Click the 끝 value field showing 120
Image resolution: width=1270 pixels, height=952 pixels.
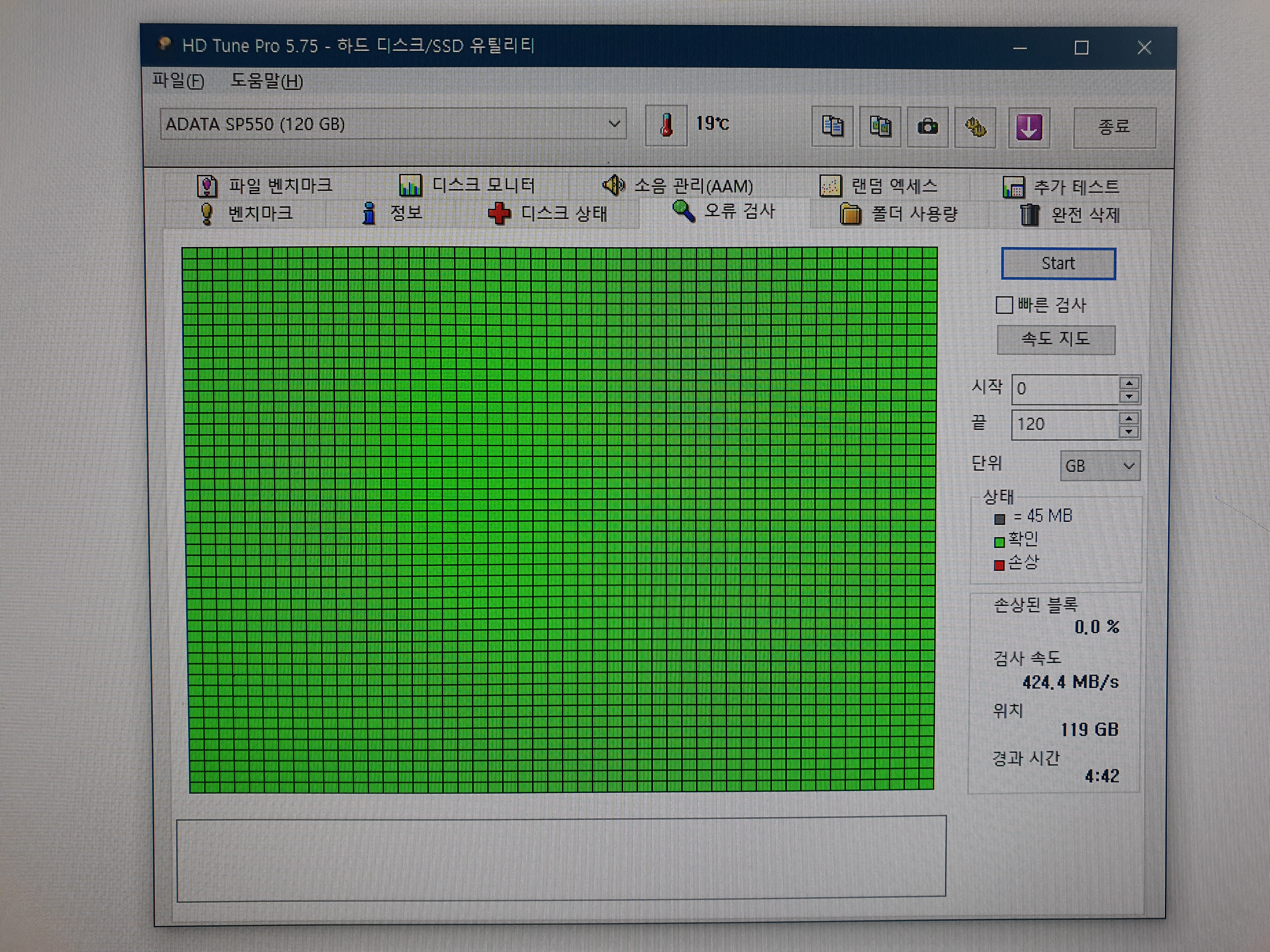click(1066, 425)
